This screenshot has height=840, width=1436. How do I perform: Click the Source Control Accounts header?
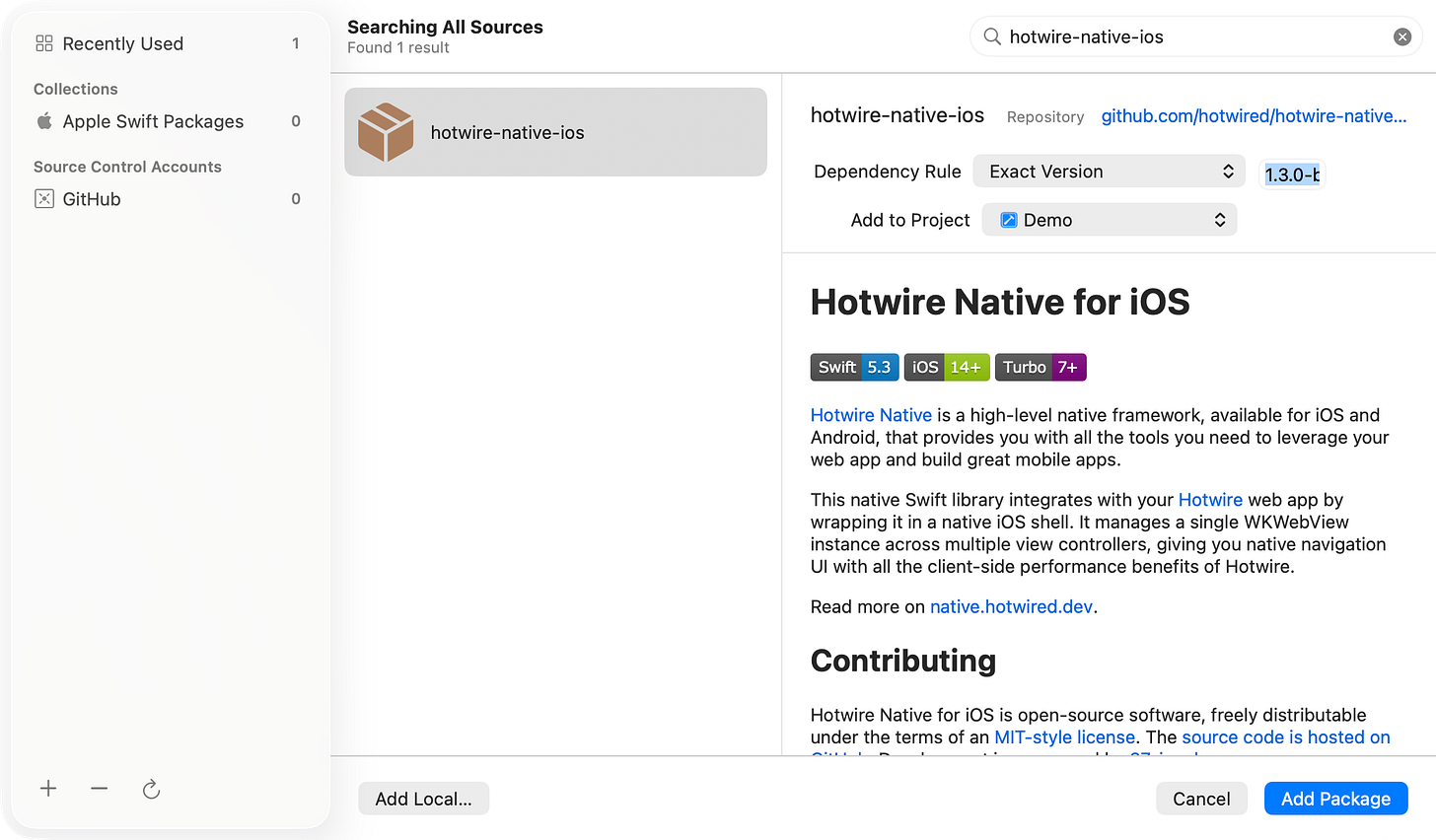[127, 167]
